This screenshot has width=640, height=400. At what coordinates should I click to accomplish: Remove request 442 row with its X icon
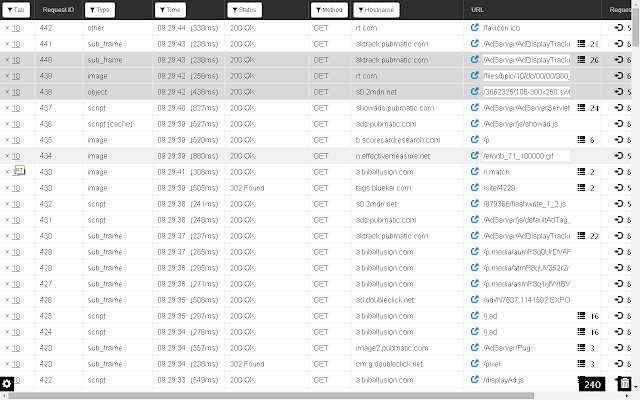[x=7, y=28]
